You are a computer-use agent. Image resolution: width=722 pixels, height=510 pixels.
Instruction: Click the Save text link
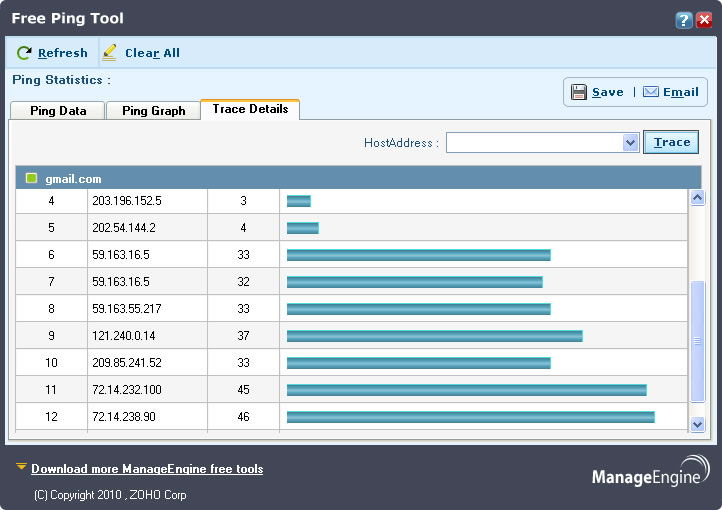pos(607,92)
